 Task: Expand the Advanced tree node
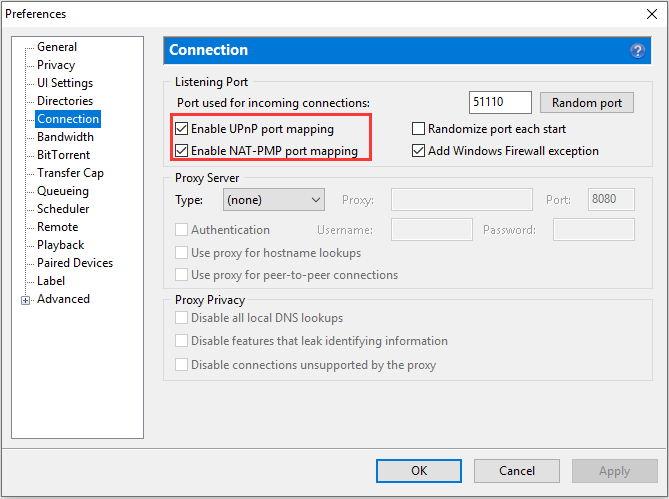point(26,301)
